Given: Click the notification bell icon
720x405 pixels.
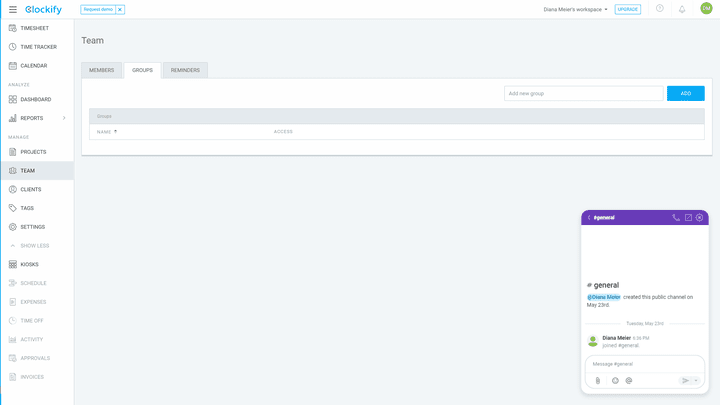Looking at the screenshot, I should click(682, 9).
